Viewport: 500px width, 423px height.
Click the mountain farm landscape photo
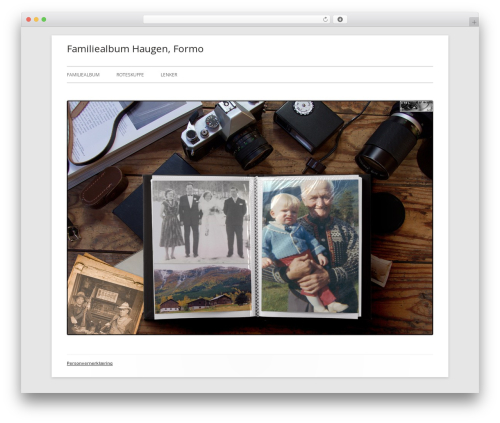(202, 289)
